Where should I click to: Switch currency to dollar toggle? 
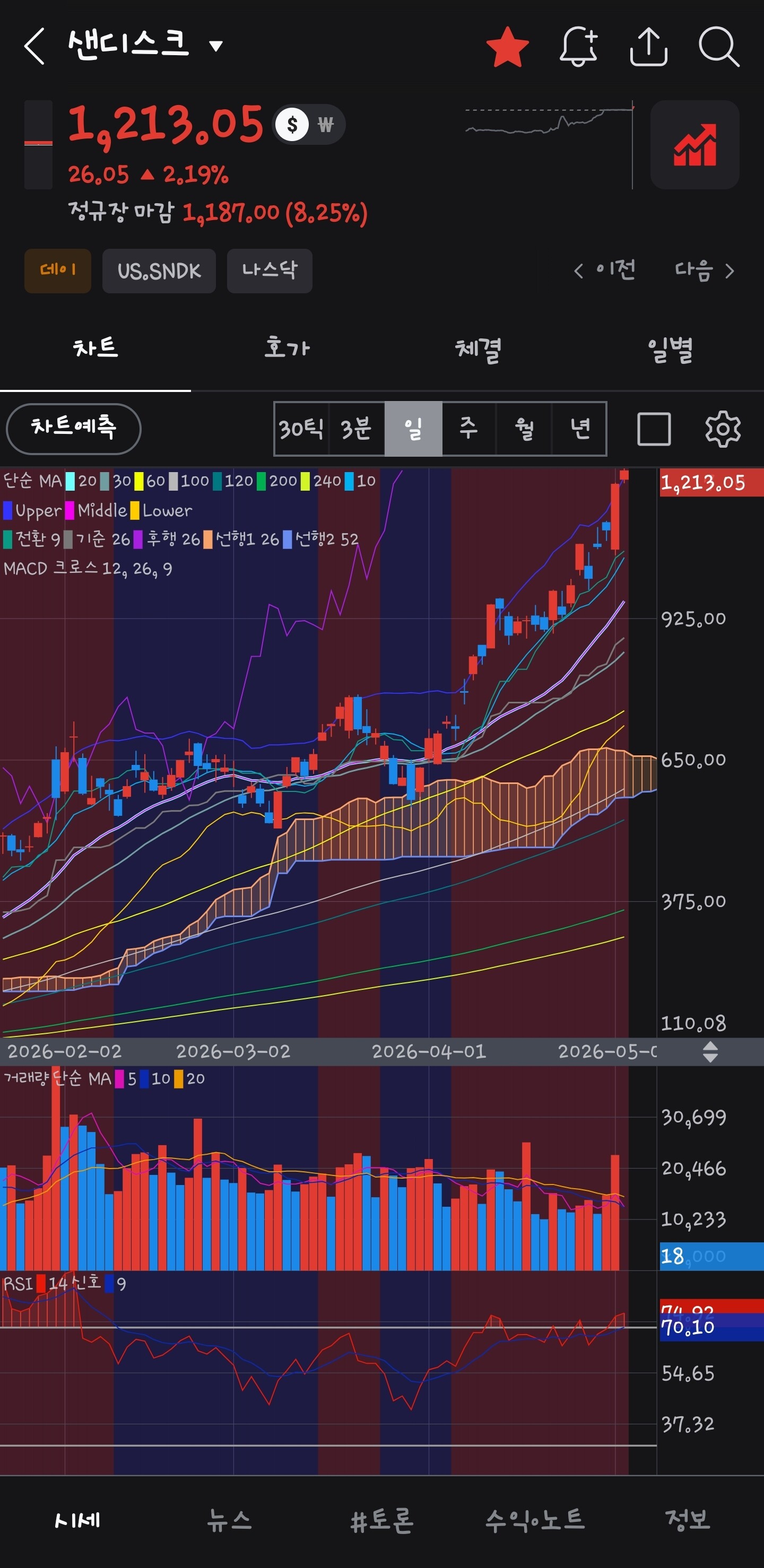(x=292, y=125)
